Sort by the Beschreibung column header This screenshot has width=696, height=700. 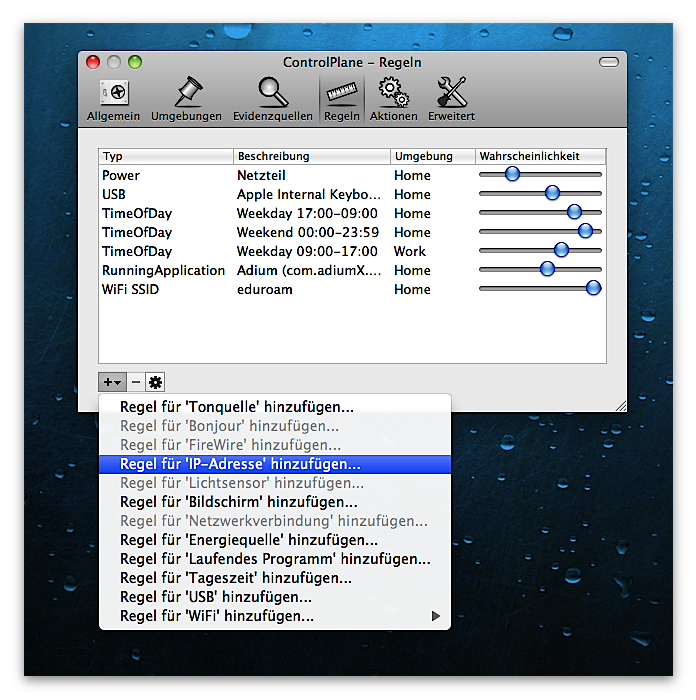312,156
